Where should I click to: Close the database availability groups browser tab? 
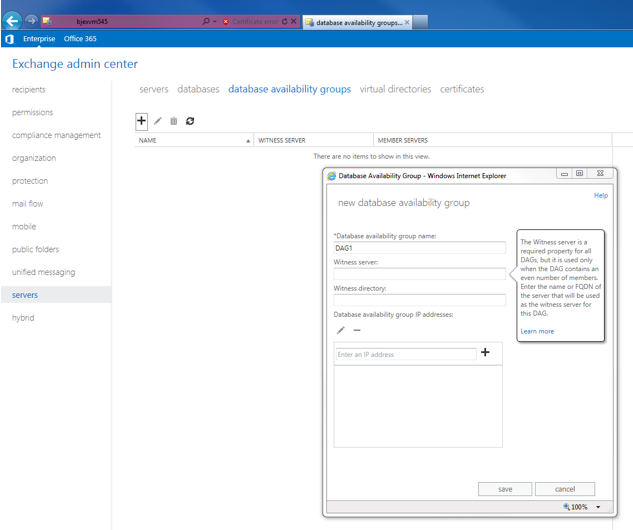[x=407, y=23]
